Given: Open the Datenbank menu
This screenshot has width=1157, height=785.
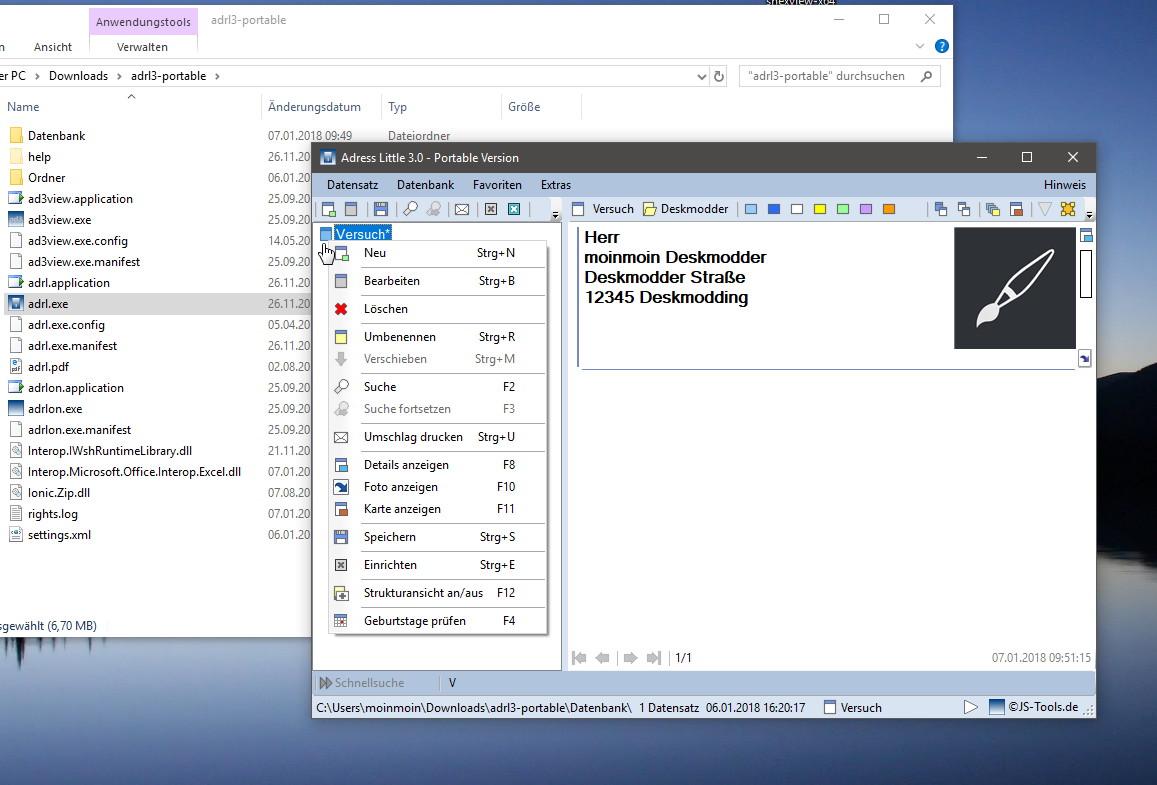Looking at the screenshot, I should [x=425, y=185].
